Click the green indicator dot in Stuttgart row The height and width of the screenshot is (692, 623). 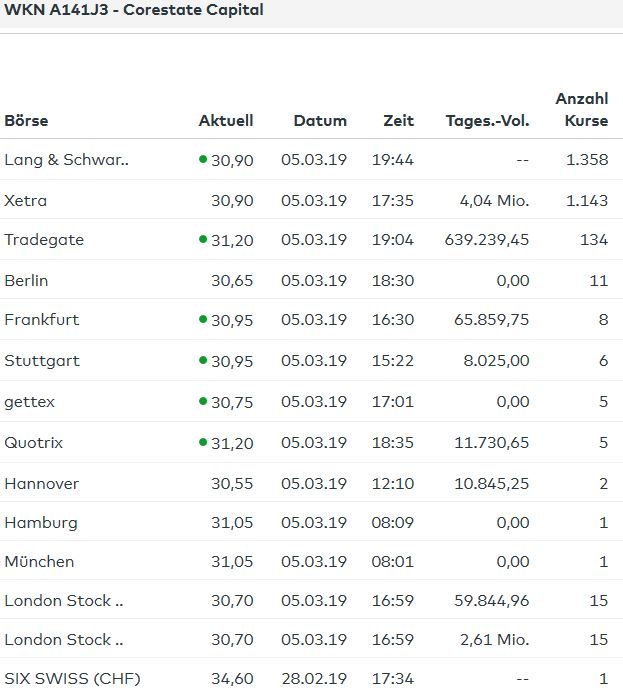(203, 360)
